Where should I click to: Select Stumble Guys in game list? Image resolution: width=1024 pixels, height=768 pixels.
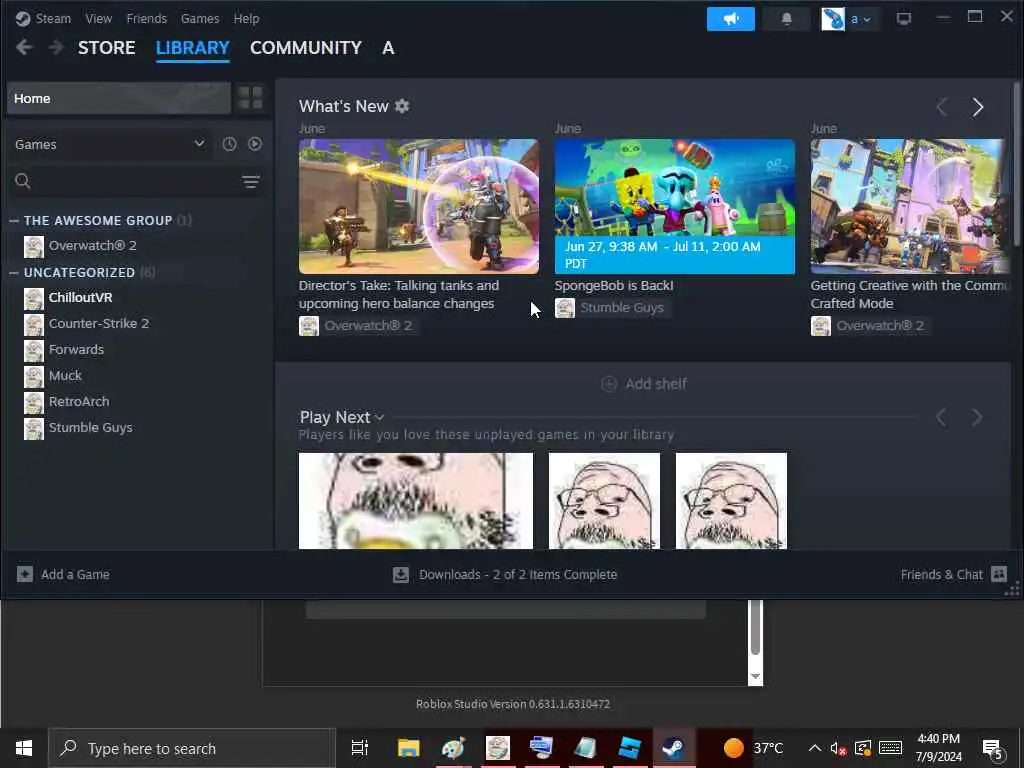coord(90,428)
